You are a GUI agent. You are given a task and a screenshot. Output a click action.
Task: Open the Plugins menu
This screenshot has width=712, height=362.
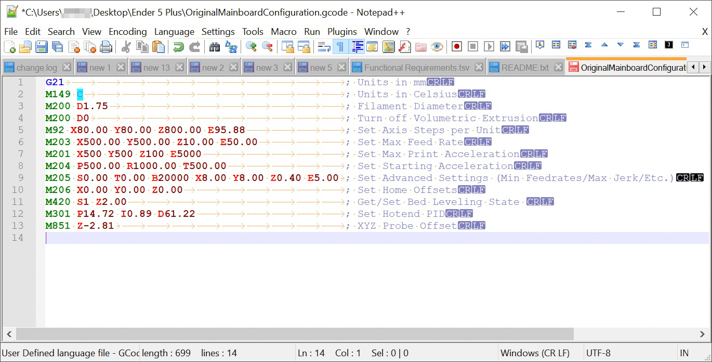point(342,31)
